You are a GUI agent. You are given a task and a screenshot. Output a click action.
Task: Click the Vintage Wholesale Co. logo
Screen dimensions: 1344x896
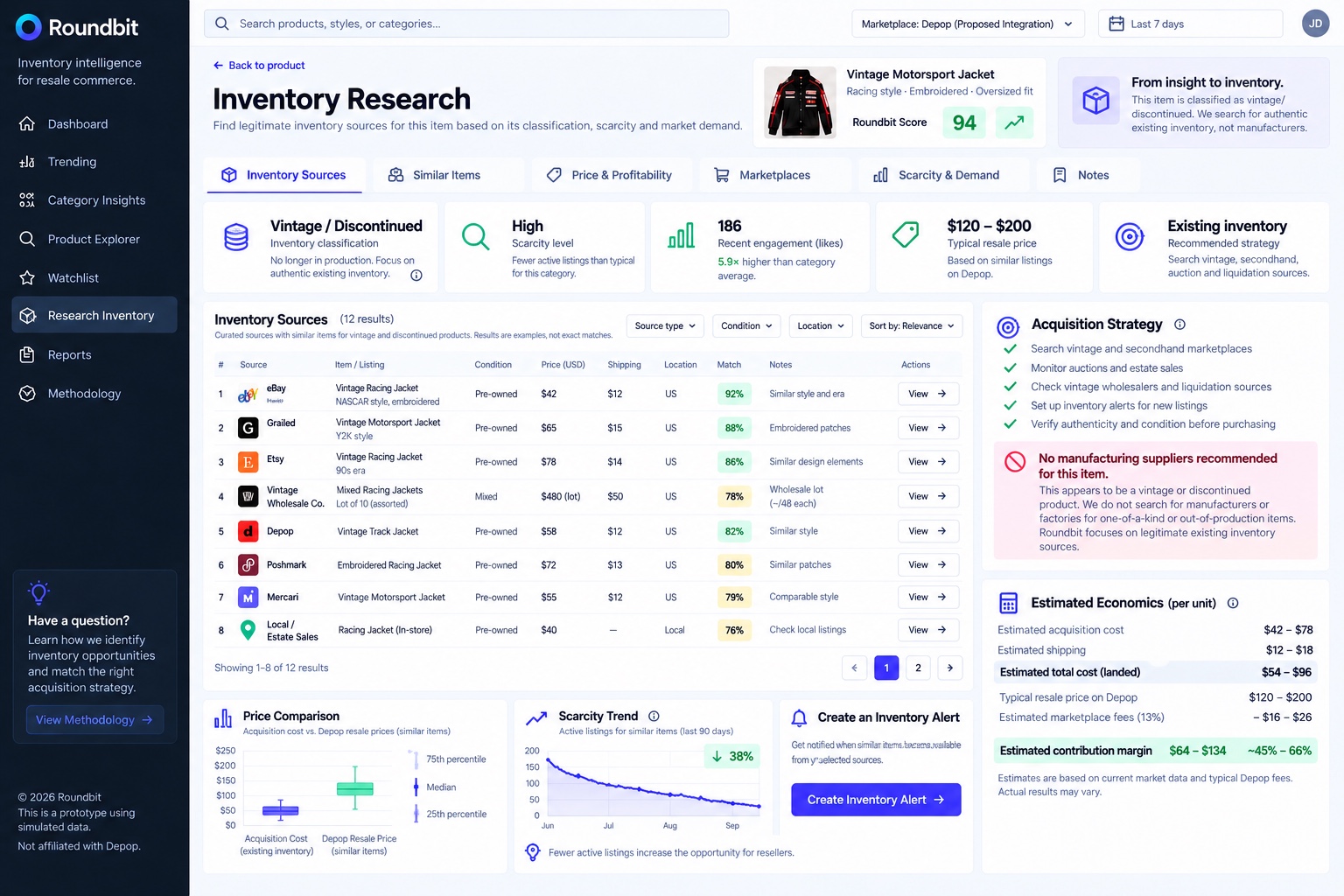coord(248,496)
